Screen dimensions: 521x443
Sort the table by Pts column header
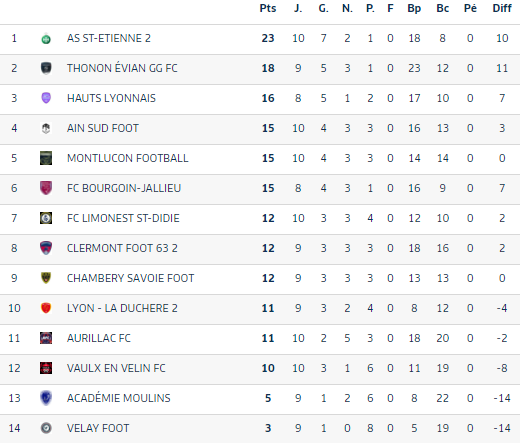(x=268, y=8)
